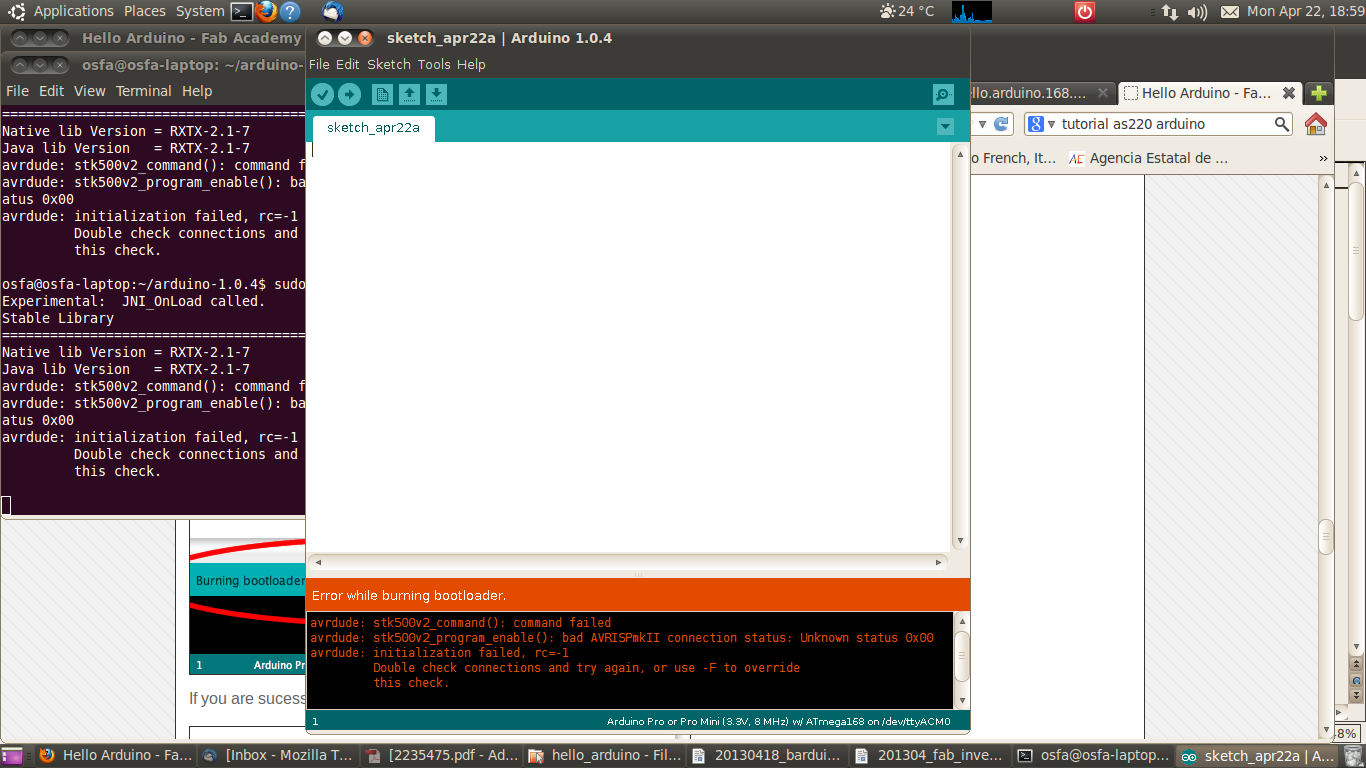Image resolution: width=1366 pixels, height=768 pixels.
Task: Switch to Hello Arduino Firefox taskbar item
Action: [x=115, y=755]
